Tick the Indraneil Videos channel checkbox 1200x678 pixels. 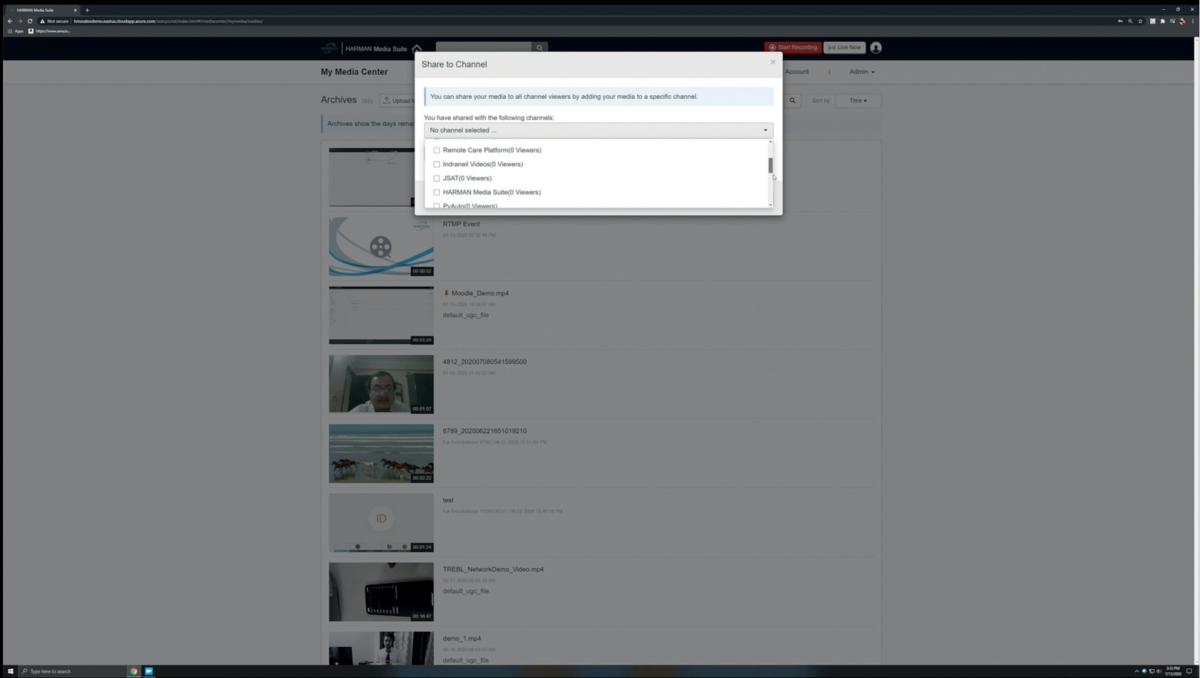(x=436, y=164)
